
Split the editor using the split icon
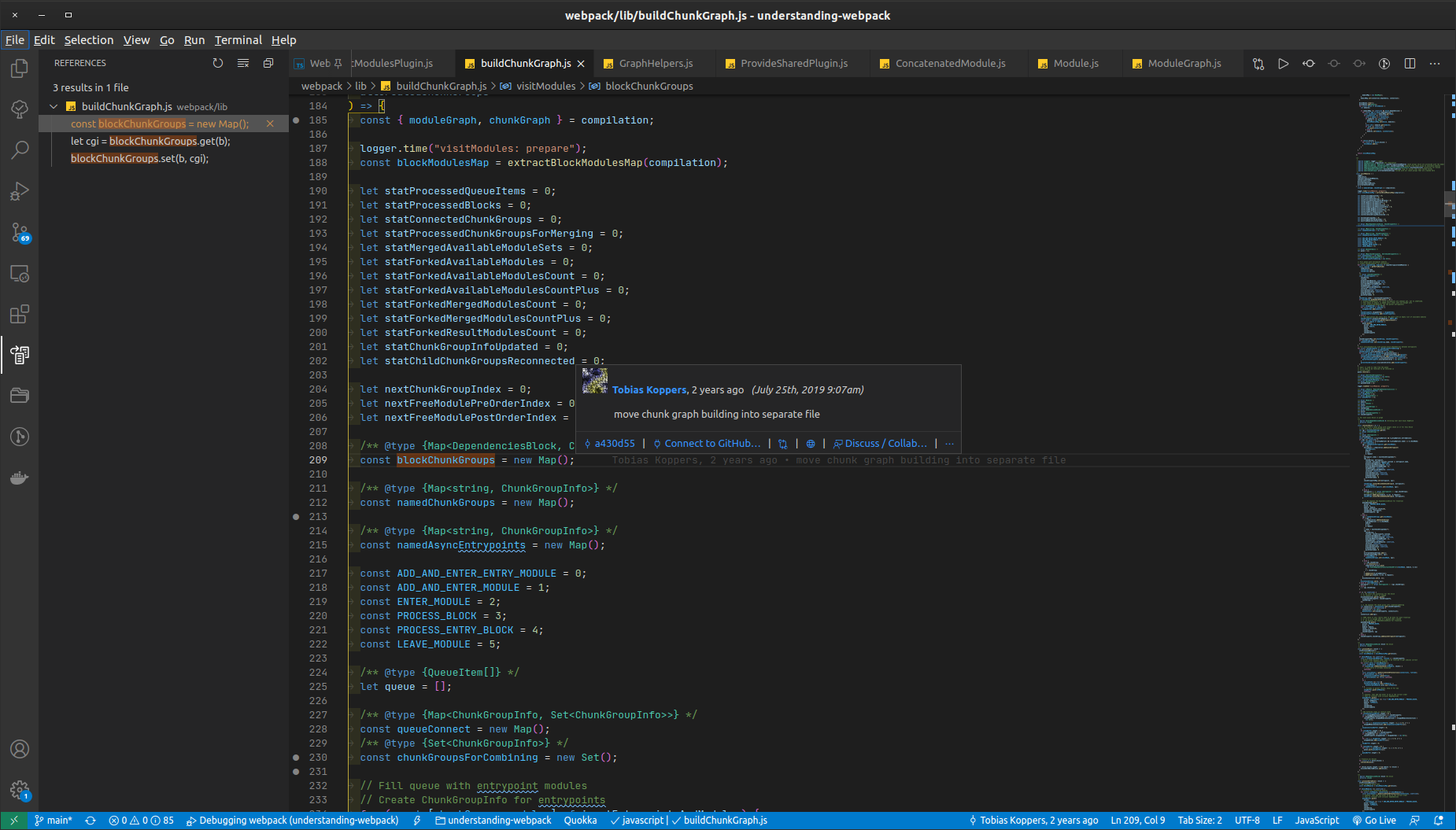click(1408, 64)
